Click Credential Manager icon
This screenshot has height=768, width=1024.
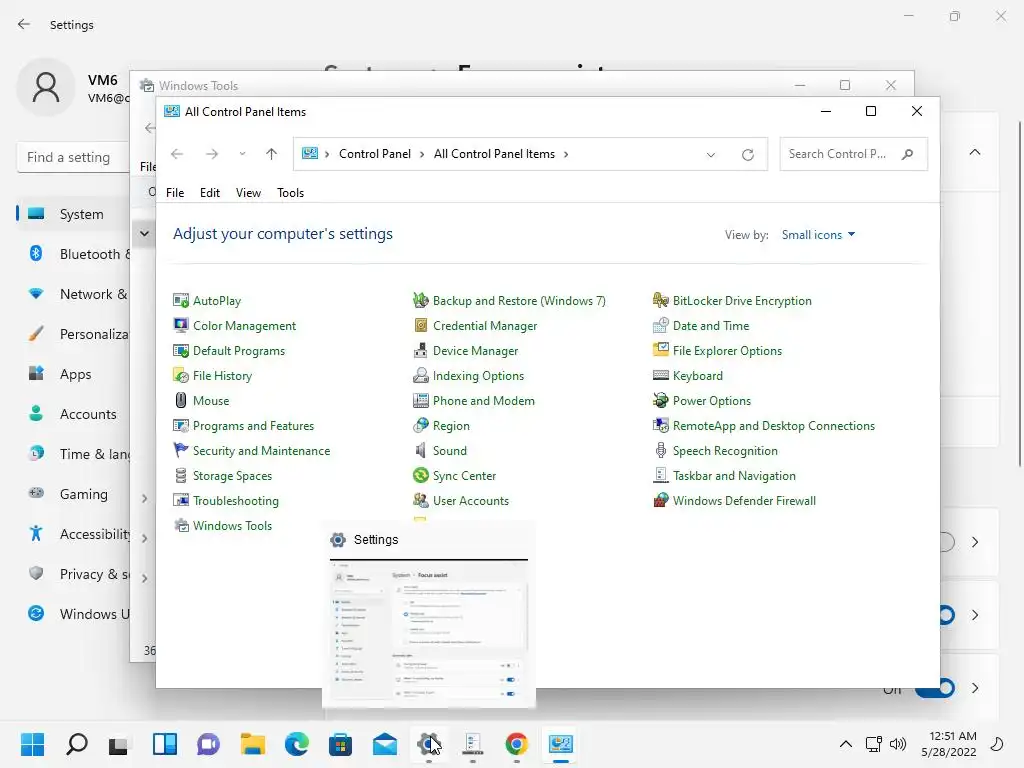click(421, 325)
